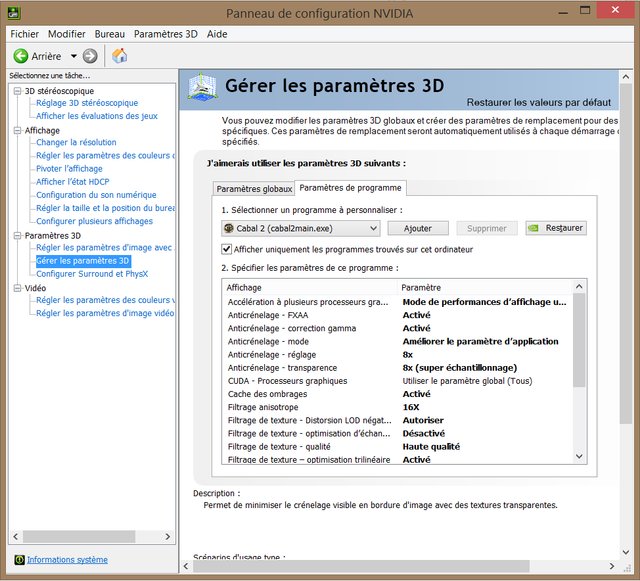Click the main panel horizontal scrollbar thumb
The height and width of the screenshot is (581, 640).
[x=361, y=566]
